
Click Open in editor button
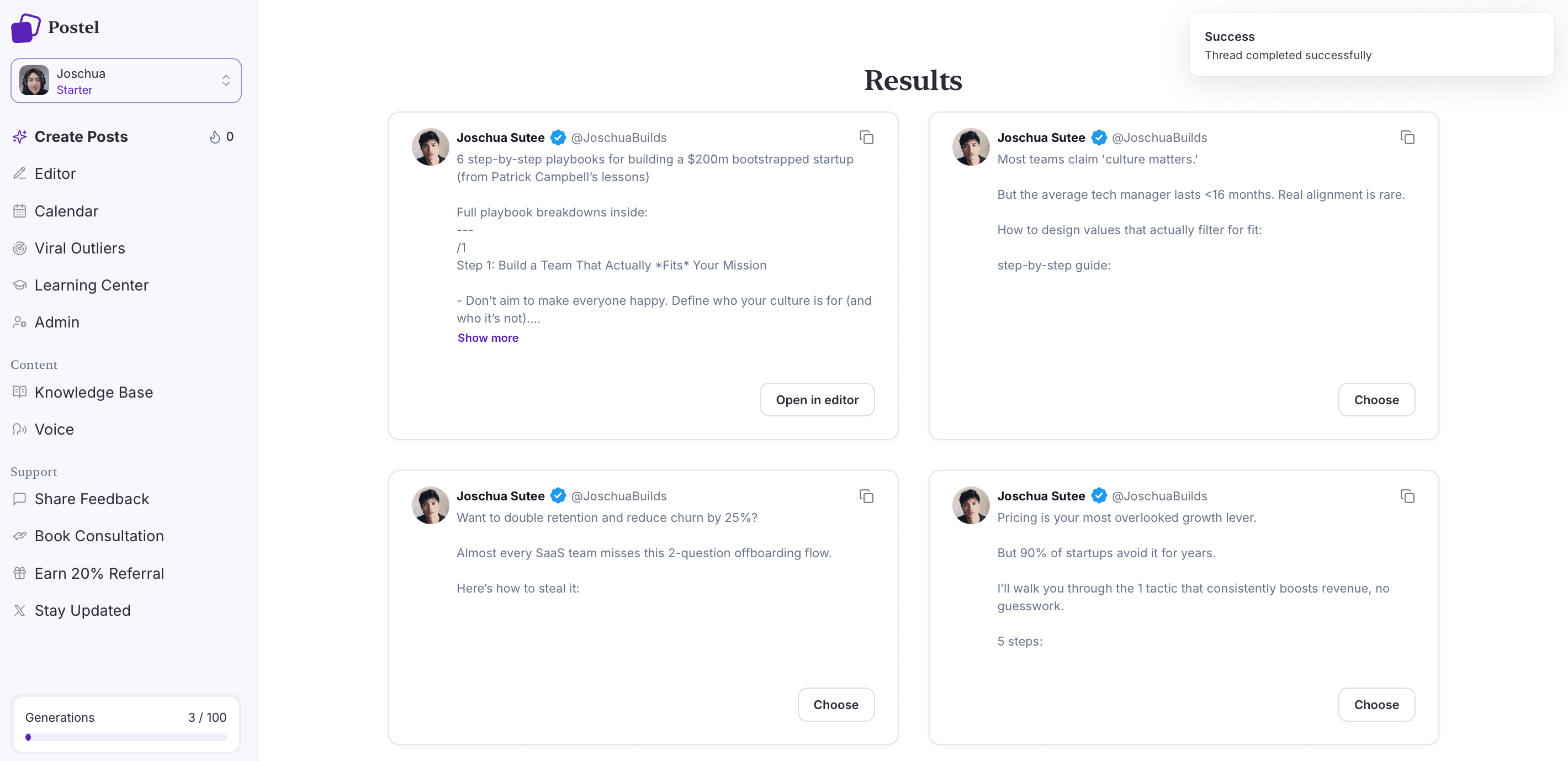[816, 400]
